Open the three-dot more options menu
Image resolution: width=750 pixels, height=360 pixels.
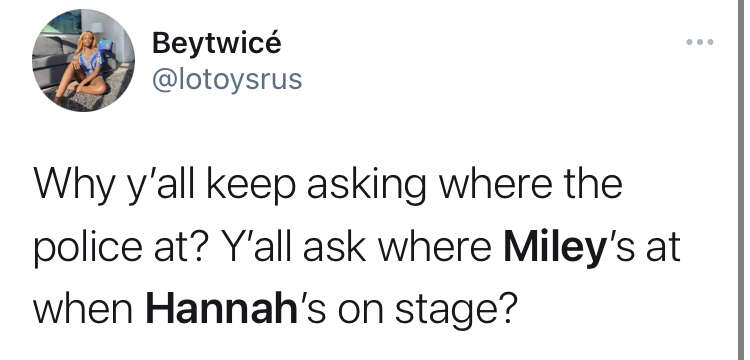click(700, 42)
